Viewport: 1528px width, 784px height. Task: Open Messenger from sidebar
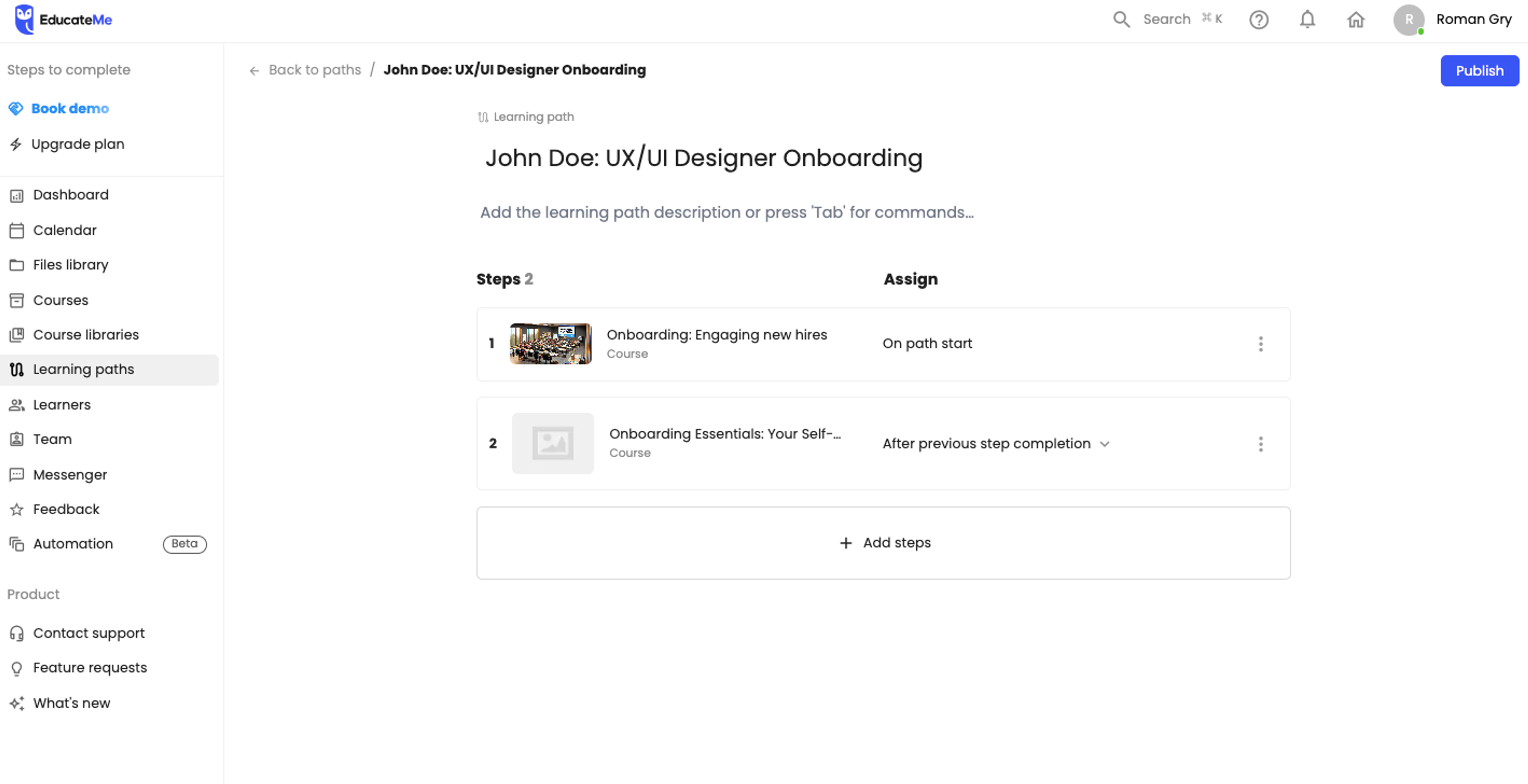(110, 475)
